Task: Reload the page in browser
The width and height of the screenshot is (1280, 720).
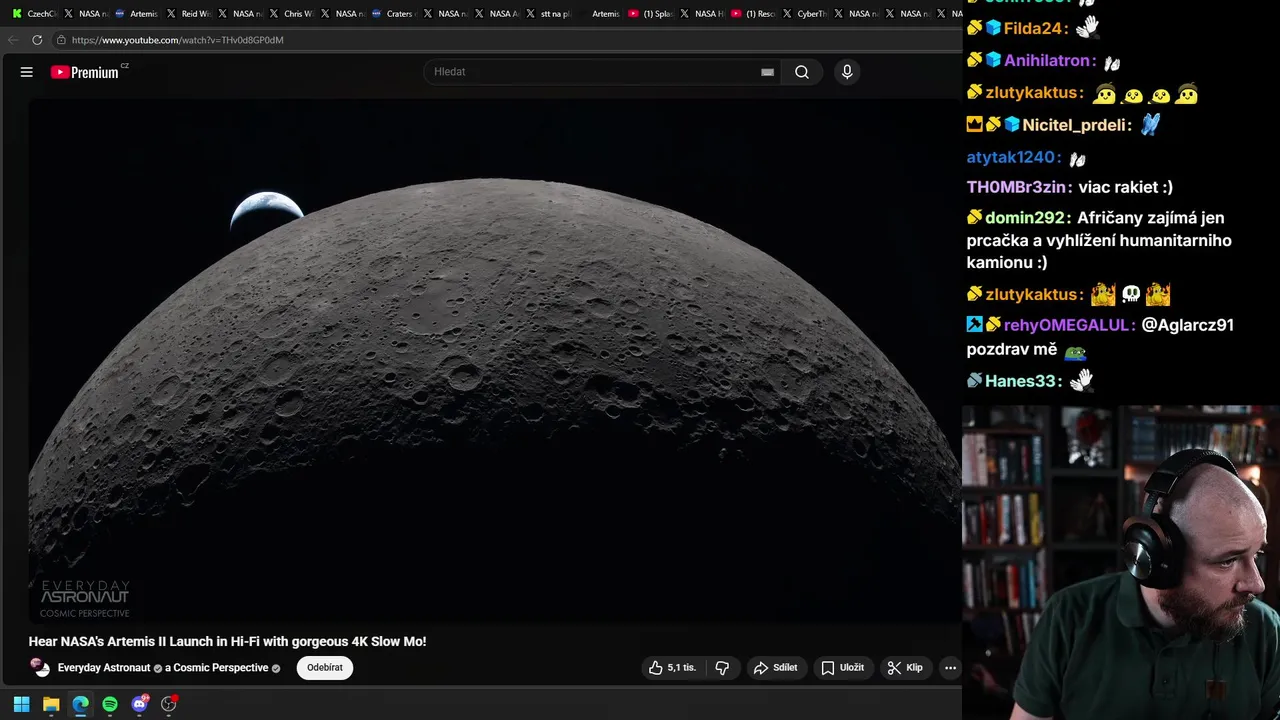Action: (x=37, y=40)
